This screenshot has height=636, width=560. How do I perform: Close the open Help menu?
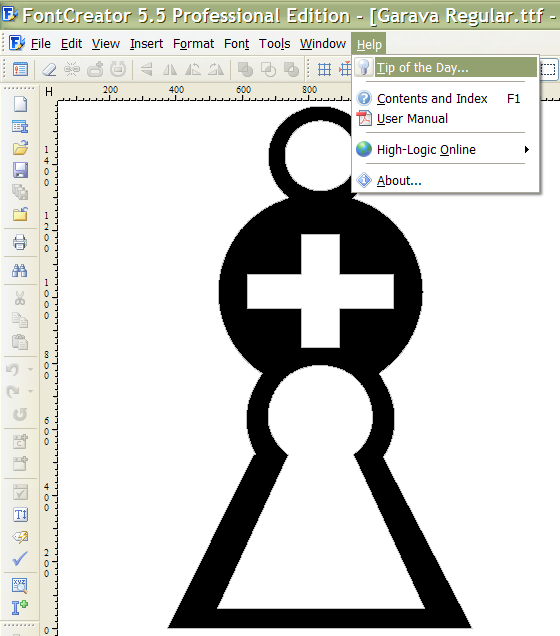click(369, 44)
